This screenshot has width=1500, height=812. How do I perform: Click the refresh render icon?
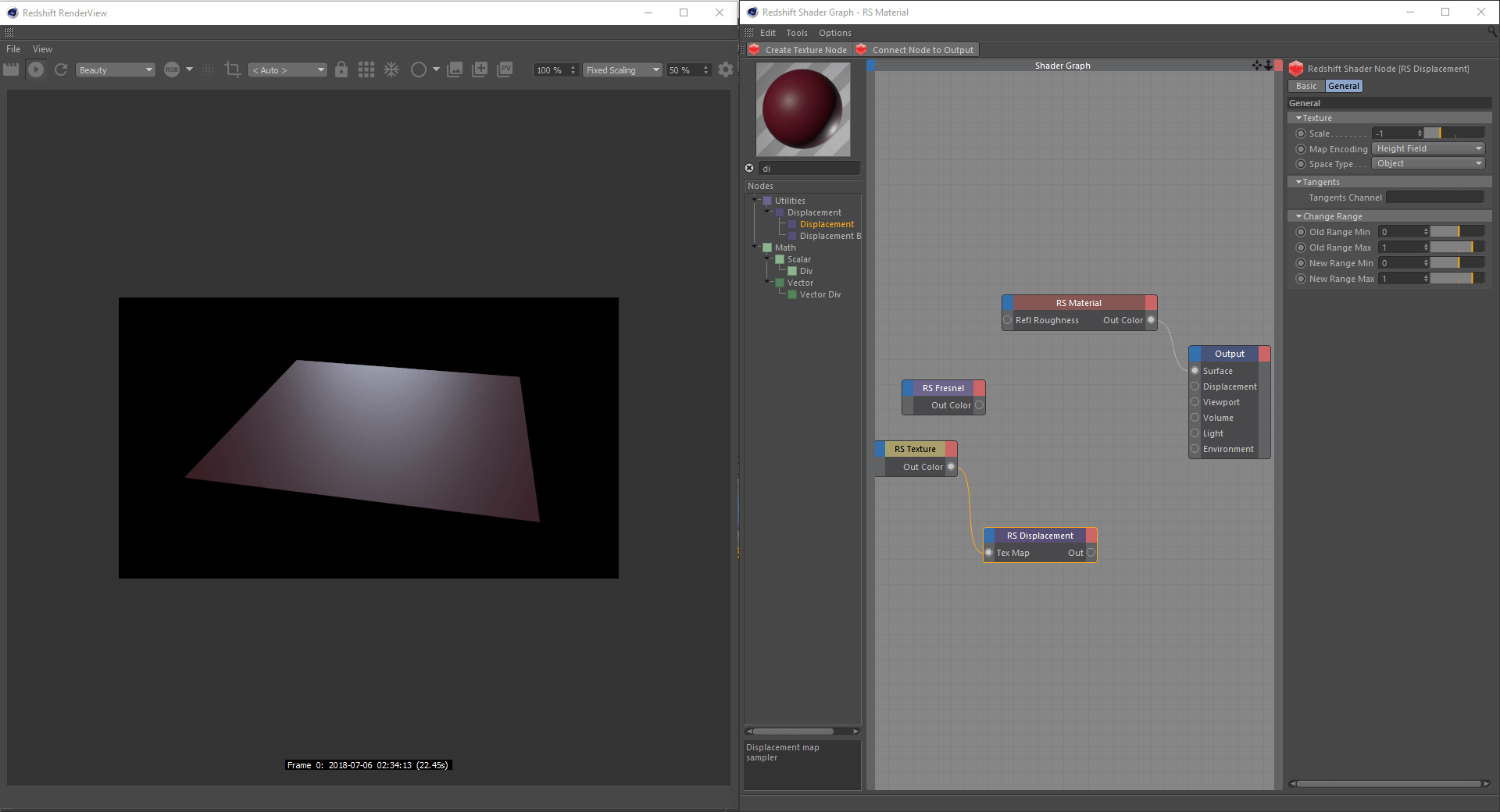(x=61, y=69)
